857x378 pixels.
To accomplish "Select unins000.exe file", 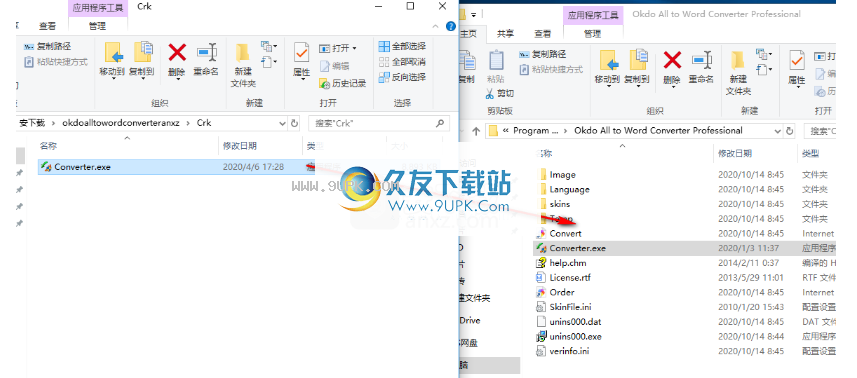I will point(569,336).
